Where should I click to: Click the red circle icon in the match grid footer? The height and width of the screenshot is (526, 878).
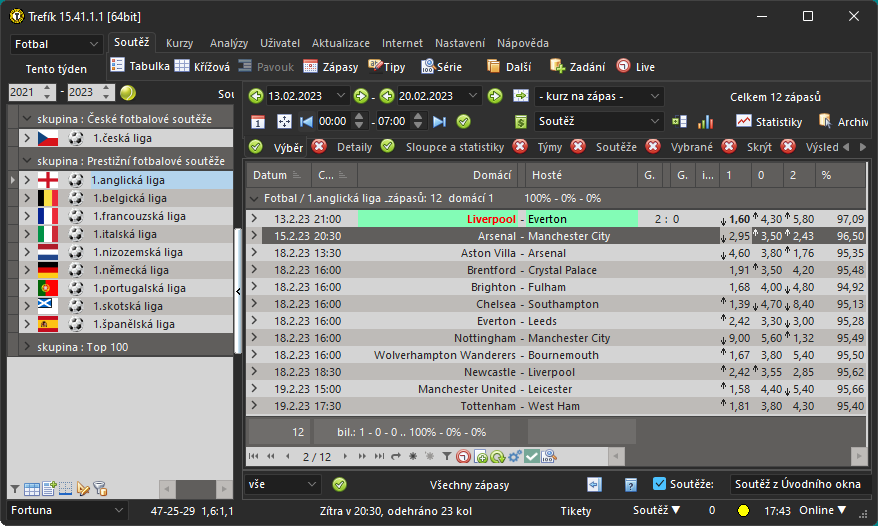point(463,457)
